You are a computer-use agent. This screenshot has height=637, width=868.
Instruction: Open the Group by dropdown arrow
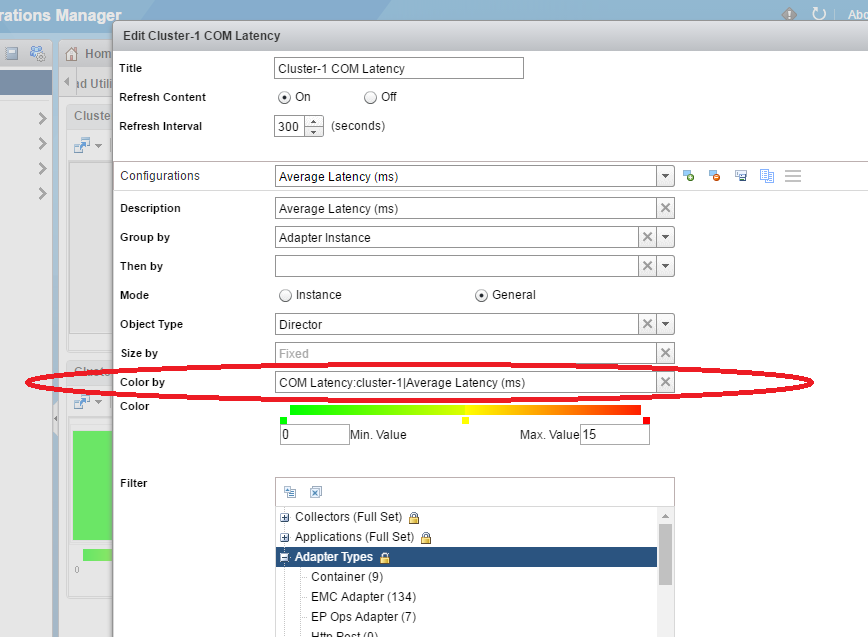pyautogui.click(x=665, y=237)
